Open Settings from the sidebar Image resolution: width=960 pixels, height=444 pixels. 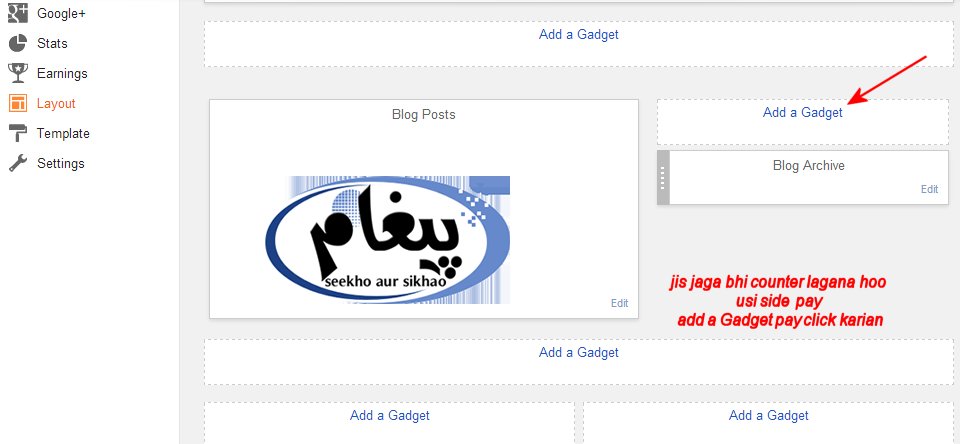point(61,164)
